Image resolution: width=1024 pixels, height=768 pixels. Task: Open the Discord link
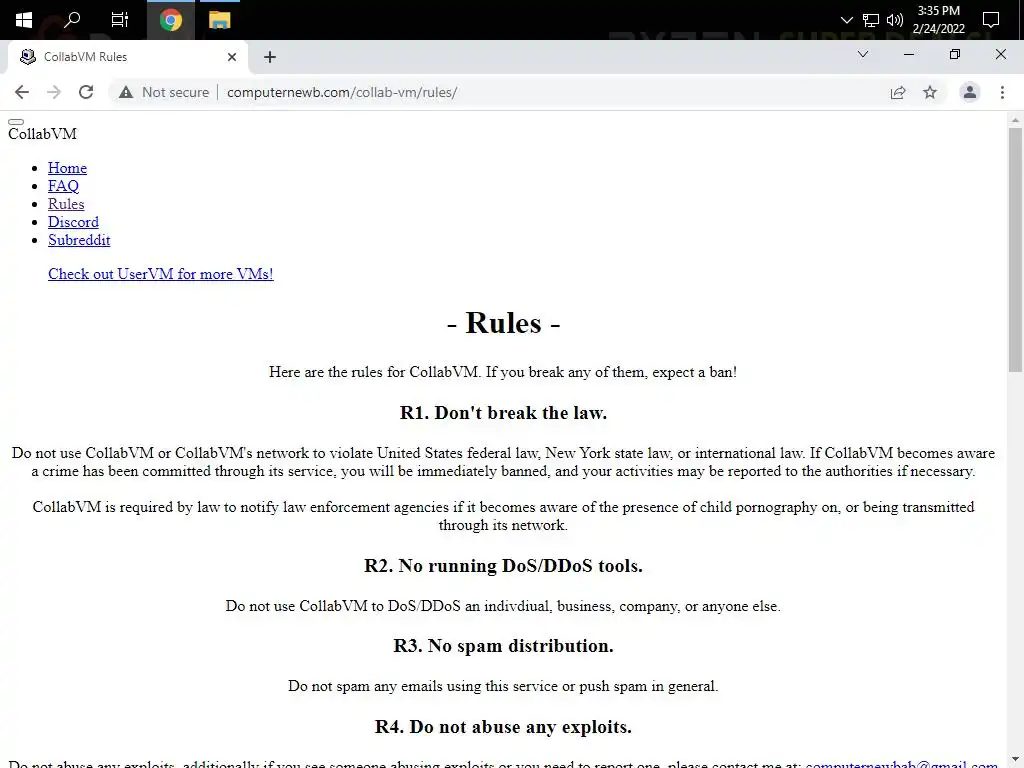coord(73,222)
